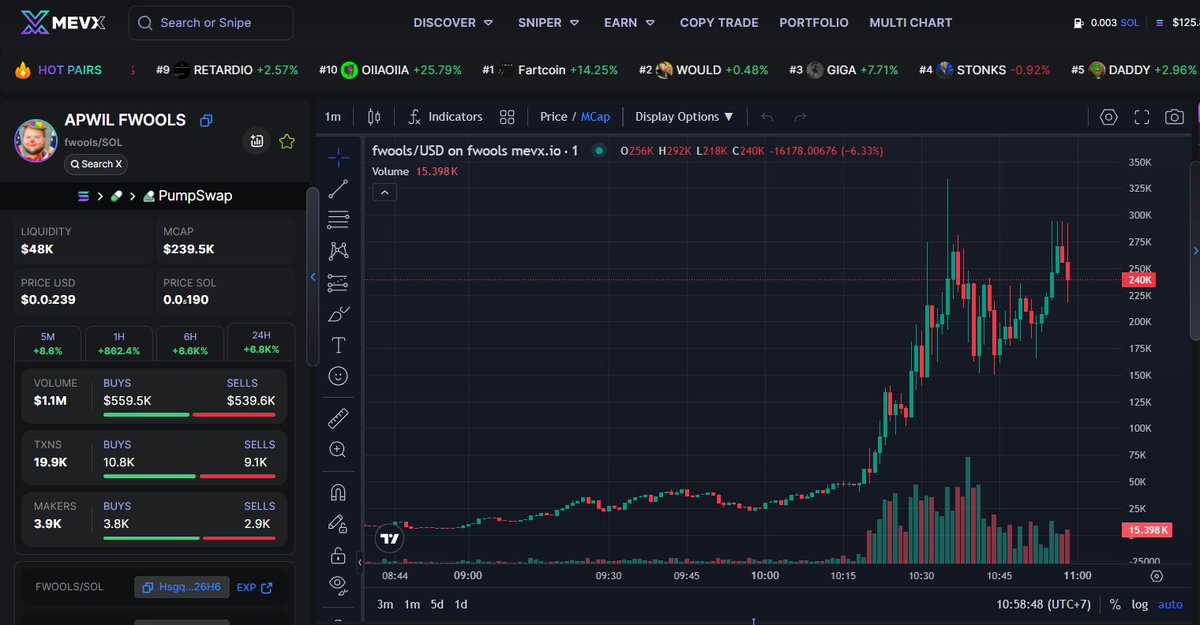Add APWIL FWOOLS to favorites star

[287, 141]
